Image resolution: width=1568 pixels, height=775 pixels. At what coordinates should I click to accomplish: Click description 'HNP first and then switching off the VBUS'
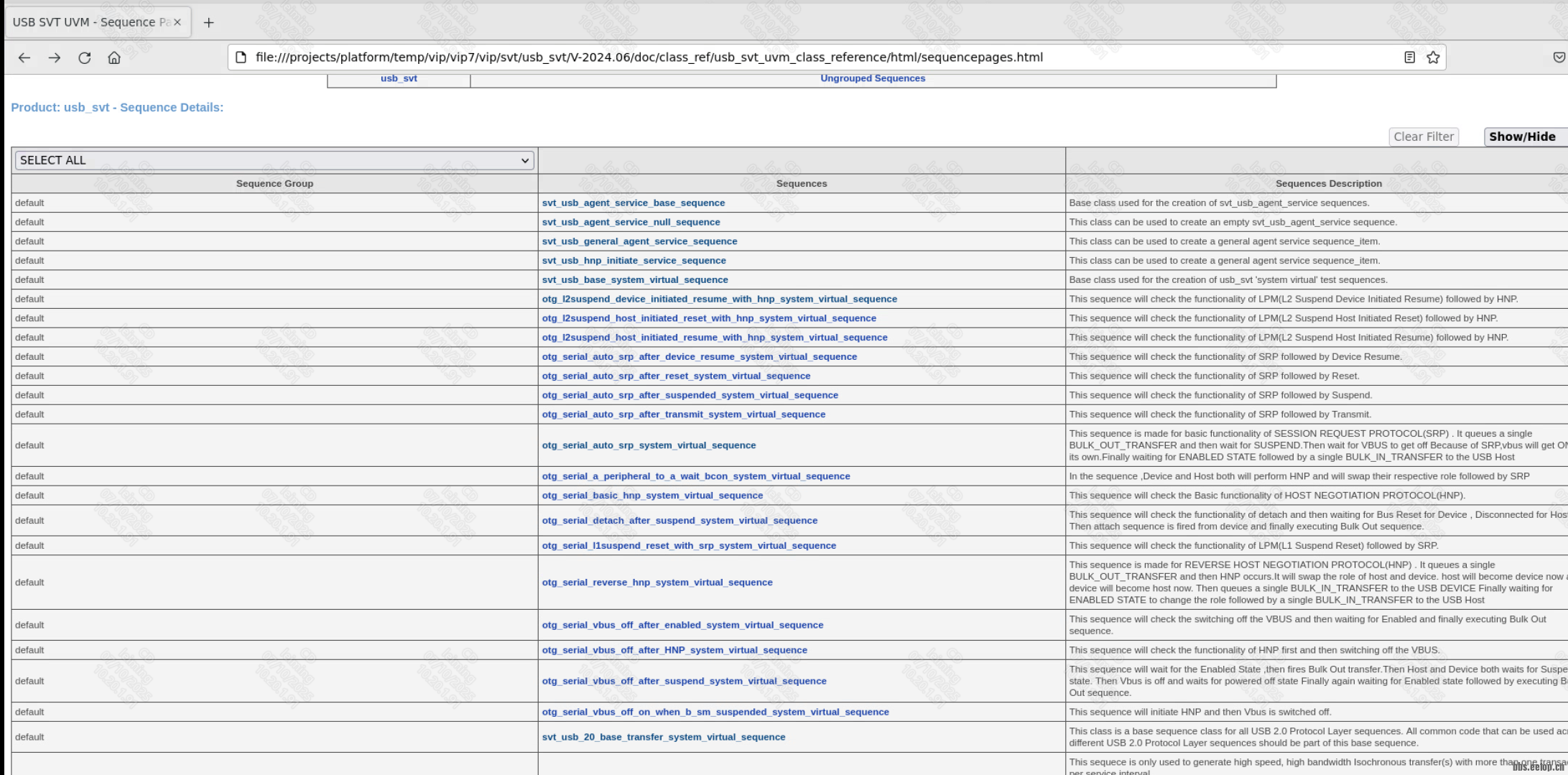1254,650
